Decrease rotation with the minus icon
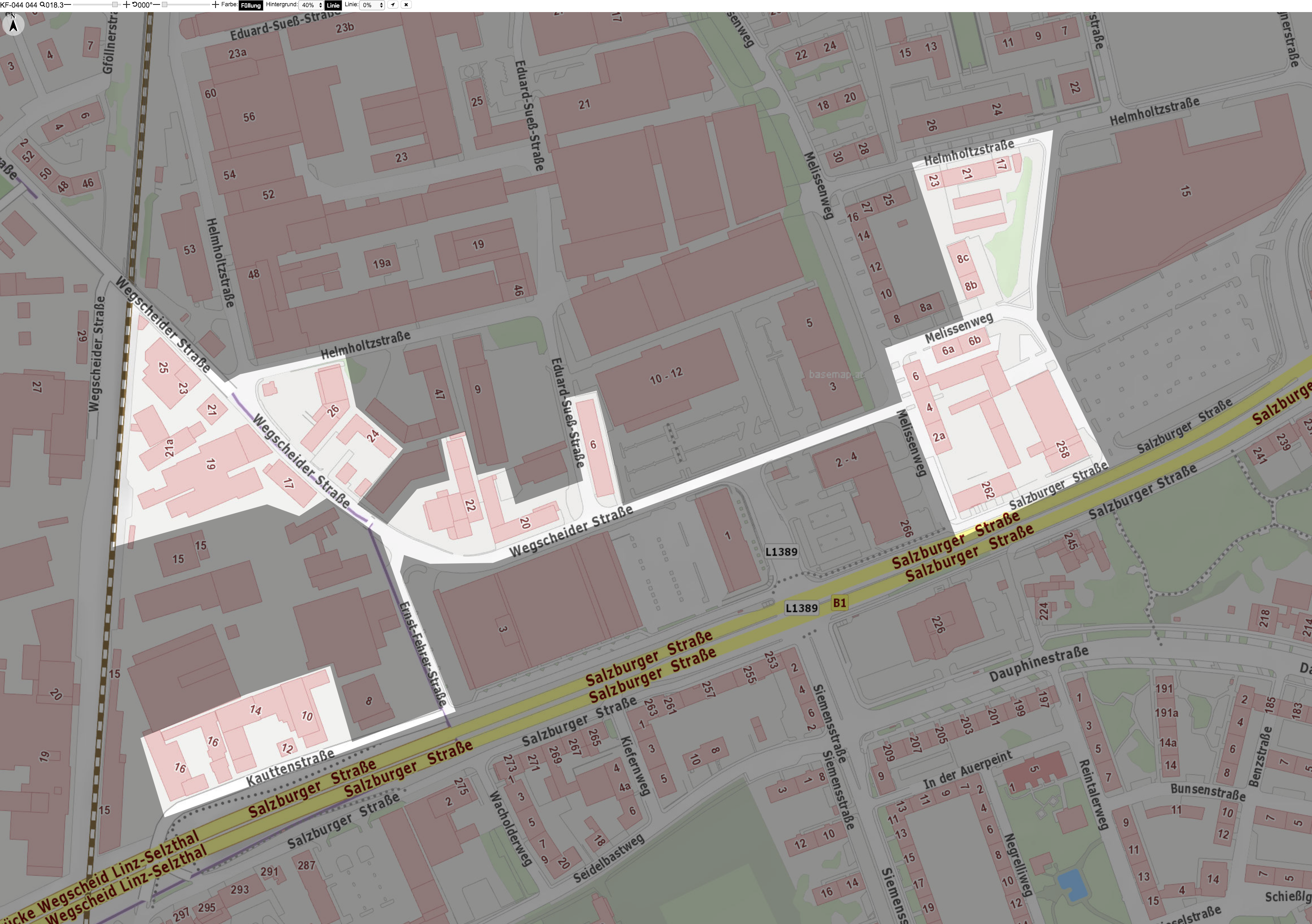 (x=157, y=4)
